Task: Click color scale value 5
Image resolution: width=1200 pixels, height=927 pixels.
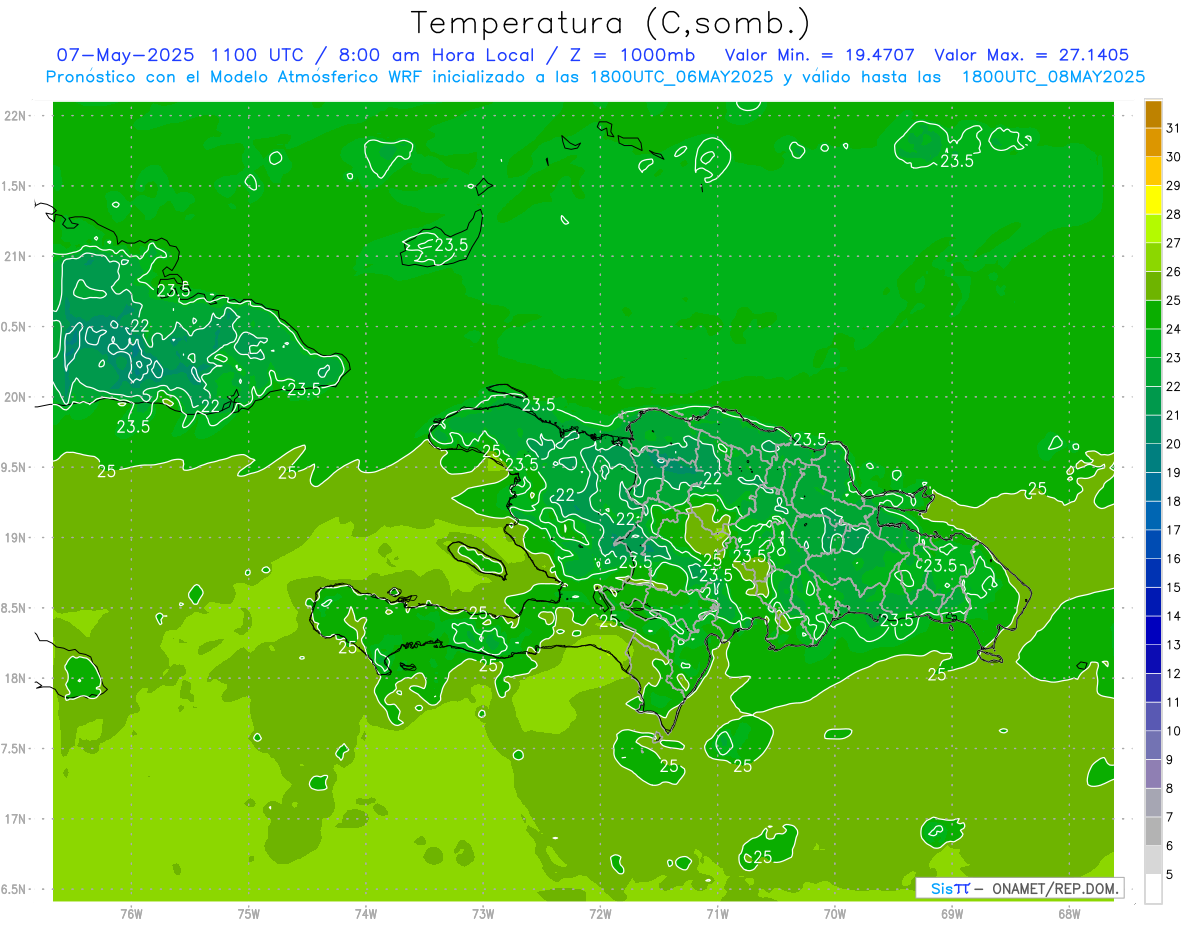Action: (1170, 874)
